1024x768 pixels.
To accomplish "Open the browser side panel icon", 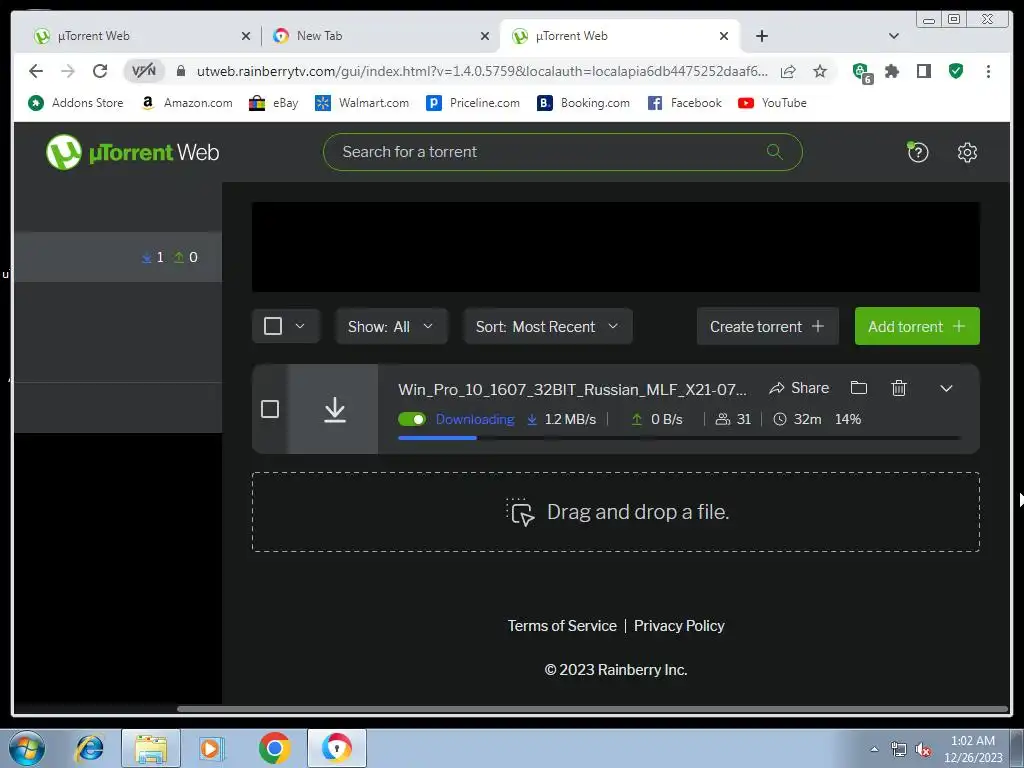I will coord(923,71).
